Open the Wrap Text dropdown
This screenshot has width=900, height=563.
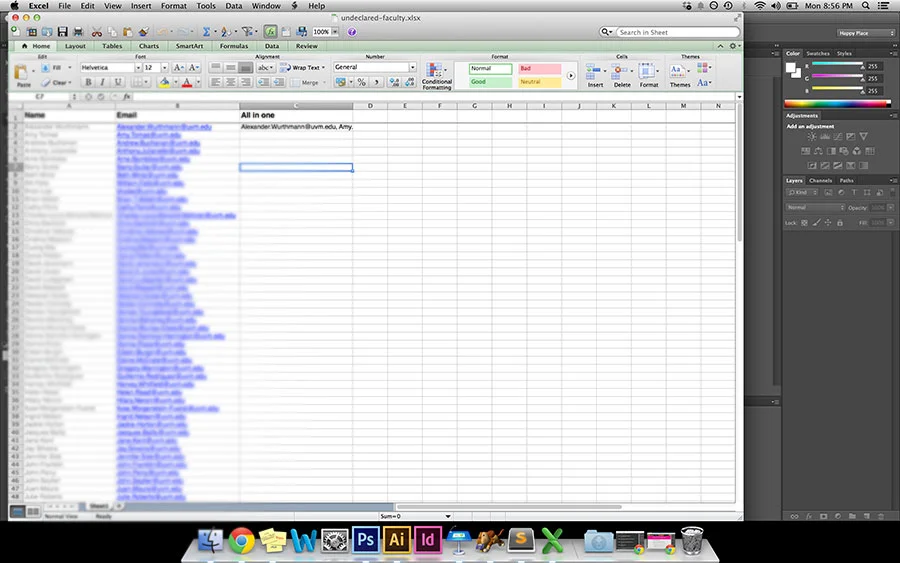click(324, 68)
